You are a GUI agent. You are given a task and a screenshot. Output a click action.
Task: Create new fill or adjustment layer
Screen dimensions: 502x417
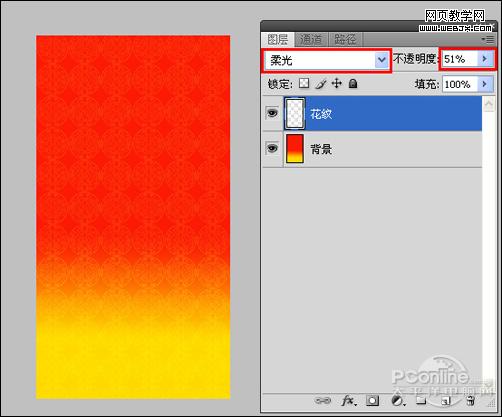[x=397, y=400]
